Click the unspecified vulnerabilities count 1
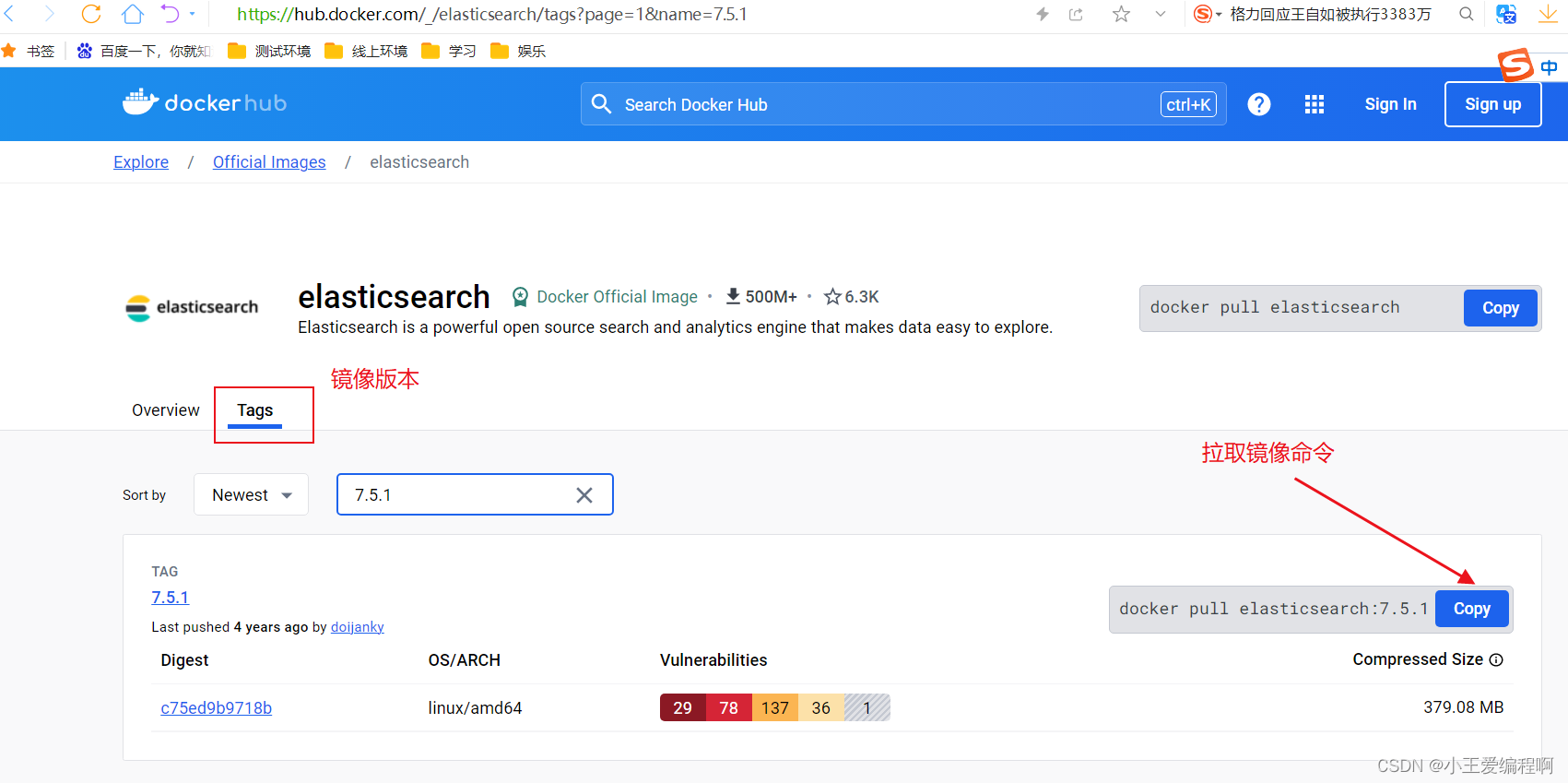Image resolution: width=1568 pixels, height=783 pixels. click(867, 707)
